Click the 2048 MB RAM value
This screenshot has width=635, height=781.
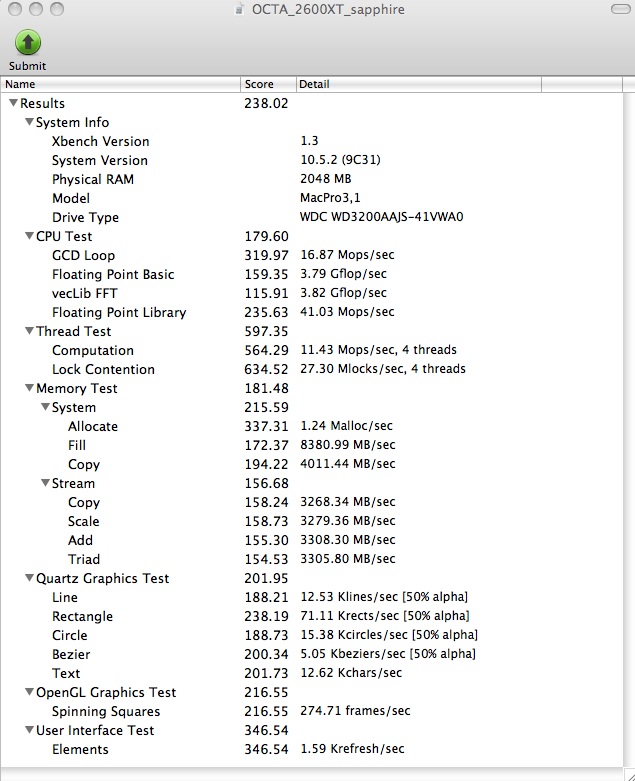click(x=326, y=179)
